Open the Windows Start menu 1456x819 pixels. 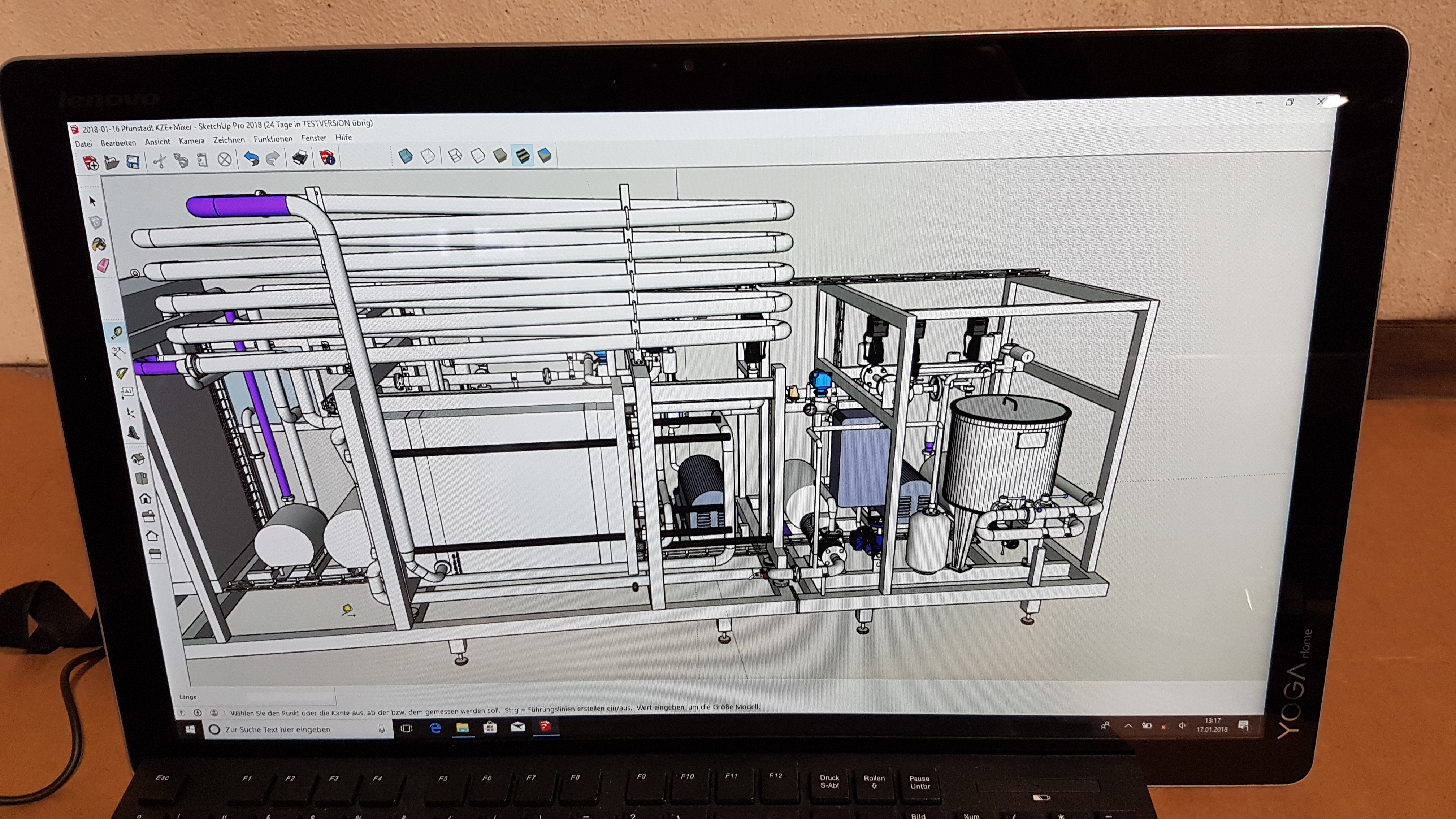tap(190, 729)
